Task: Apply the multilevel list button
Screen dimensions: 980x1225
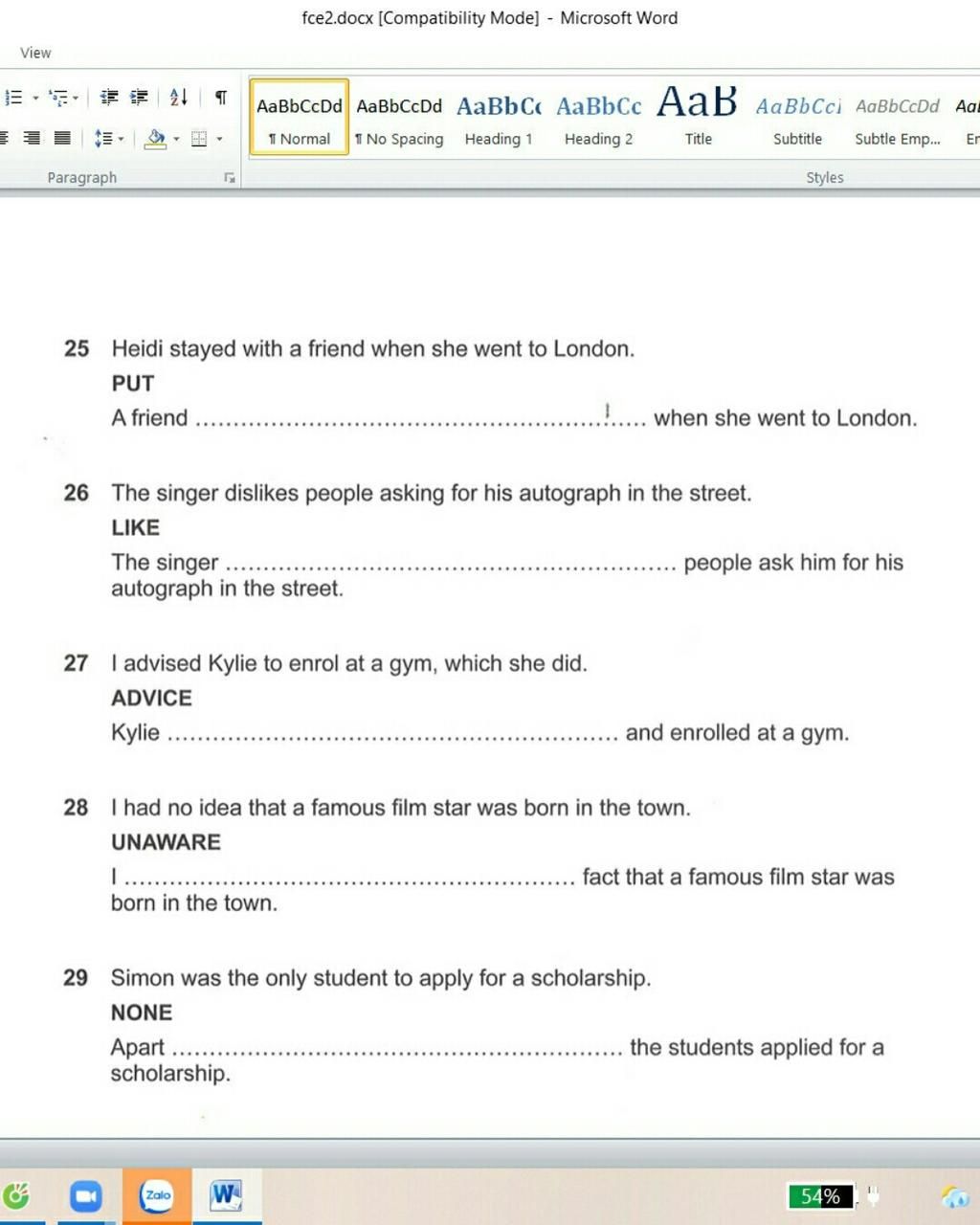Action: (x=59, y=98)
